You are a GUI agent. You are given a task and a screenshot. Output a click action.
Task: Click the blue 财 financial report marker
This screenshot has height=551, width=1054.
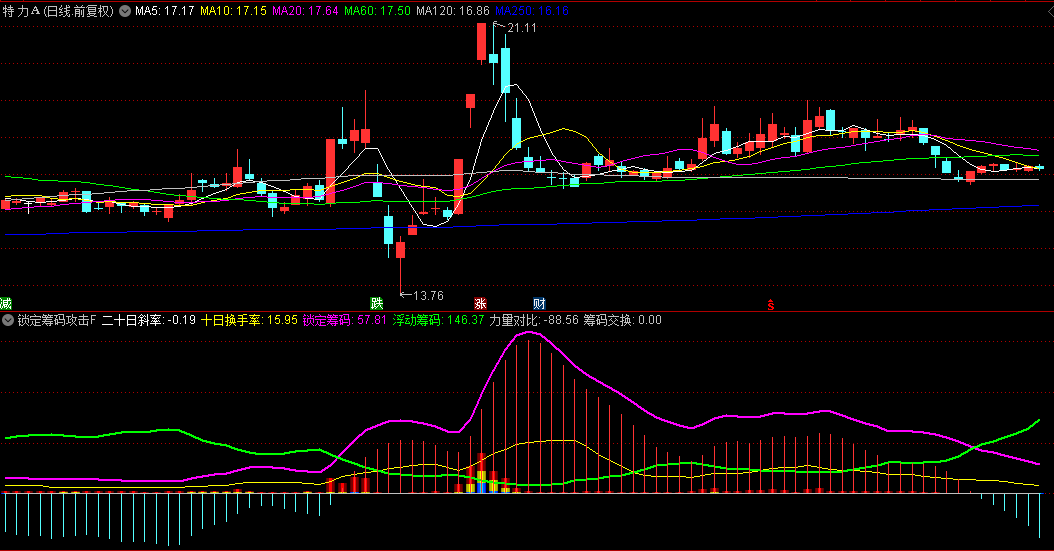click(x=539, y=303)
